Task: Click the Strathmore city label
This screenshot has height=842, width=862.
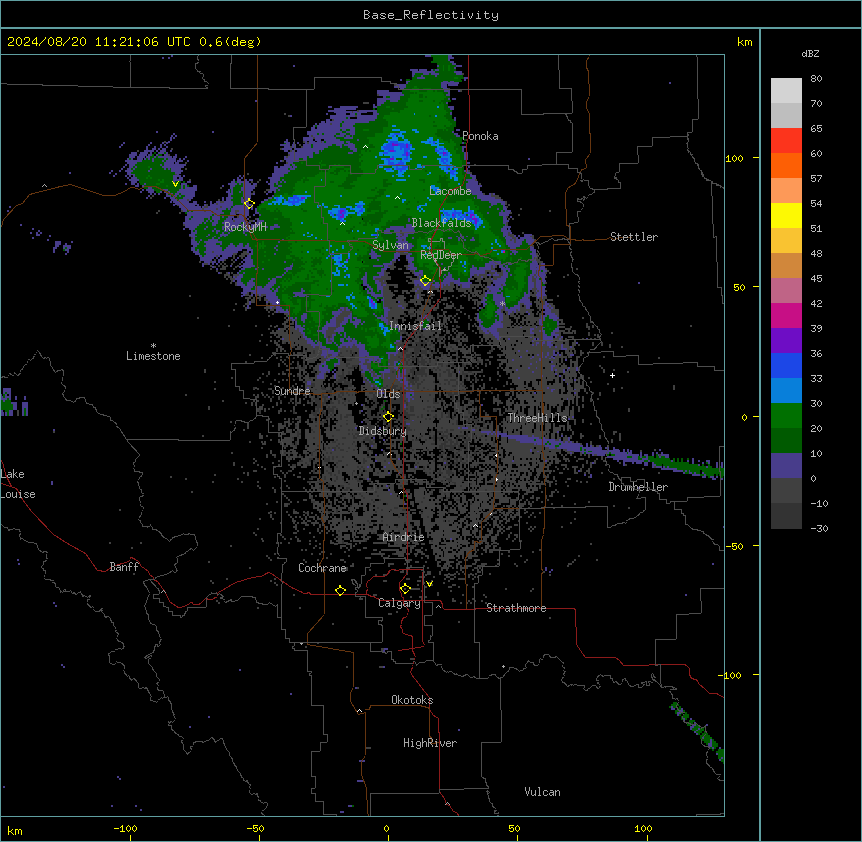Action: tap(516, 608)
